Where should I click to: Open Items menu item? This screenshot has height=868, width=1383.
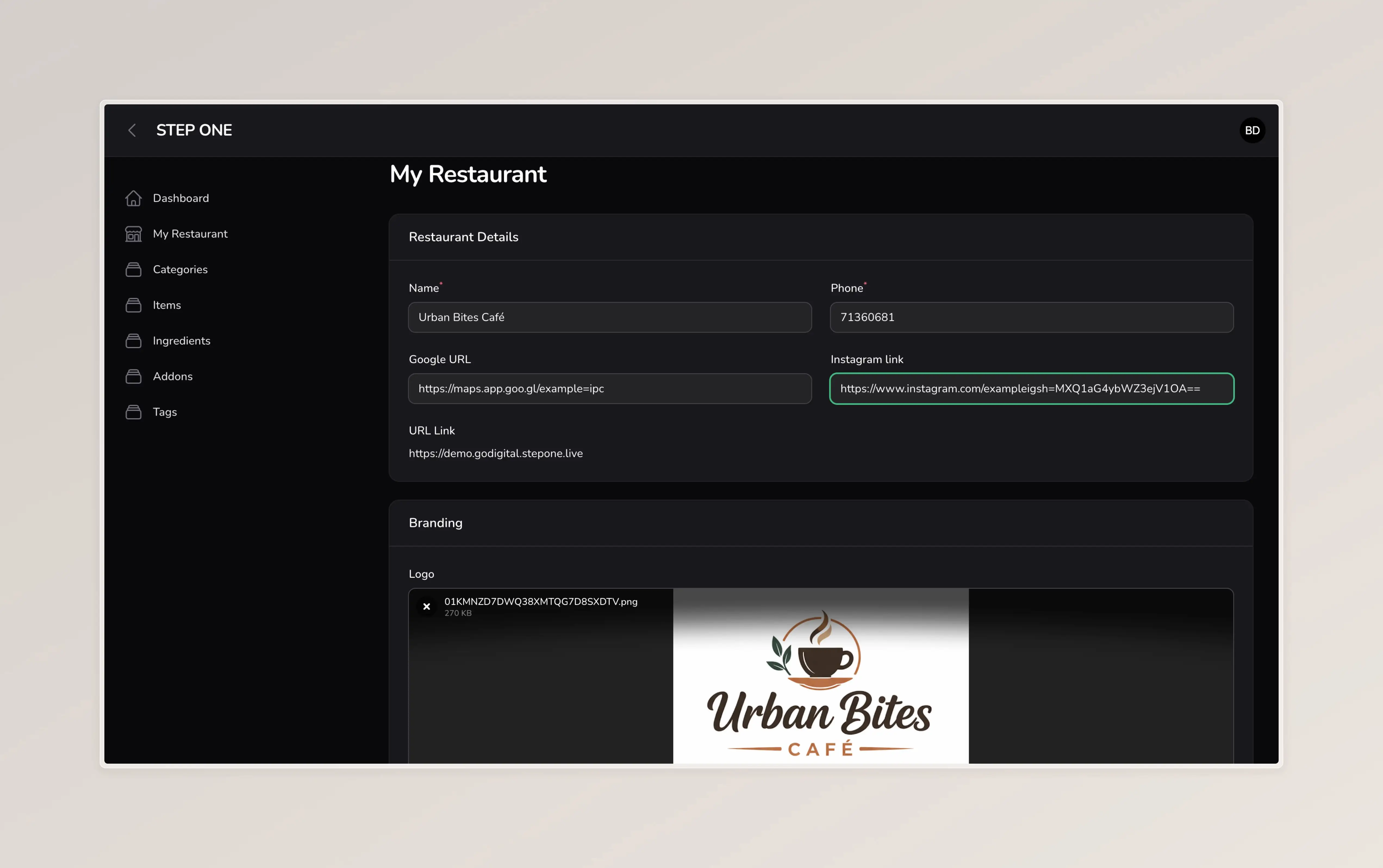point(167,305)
